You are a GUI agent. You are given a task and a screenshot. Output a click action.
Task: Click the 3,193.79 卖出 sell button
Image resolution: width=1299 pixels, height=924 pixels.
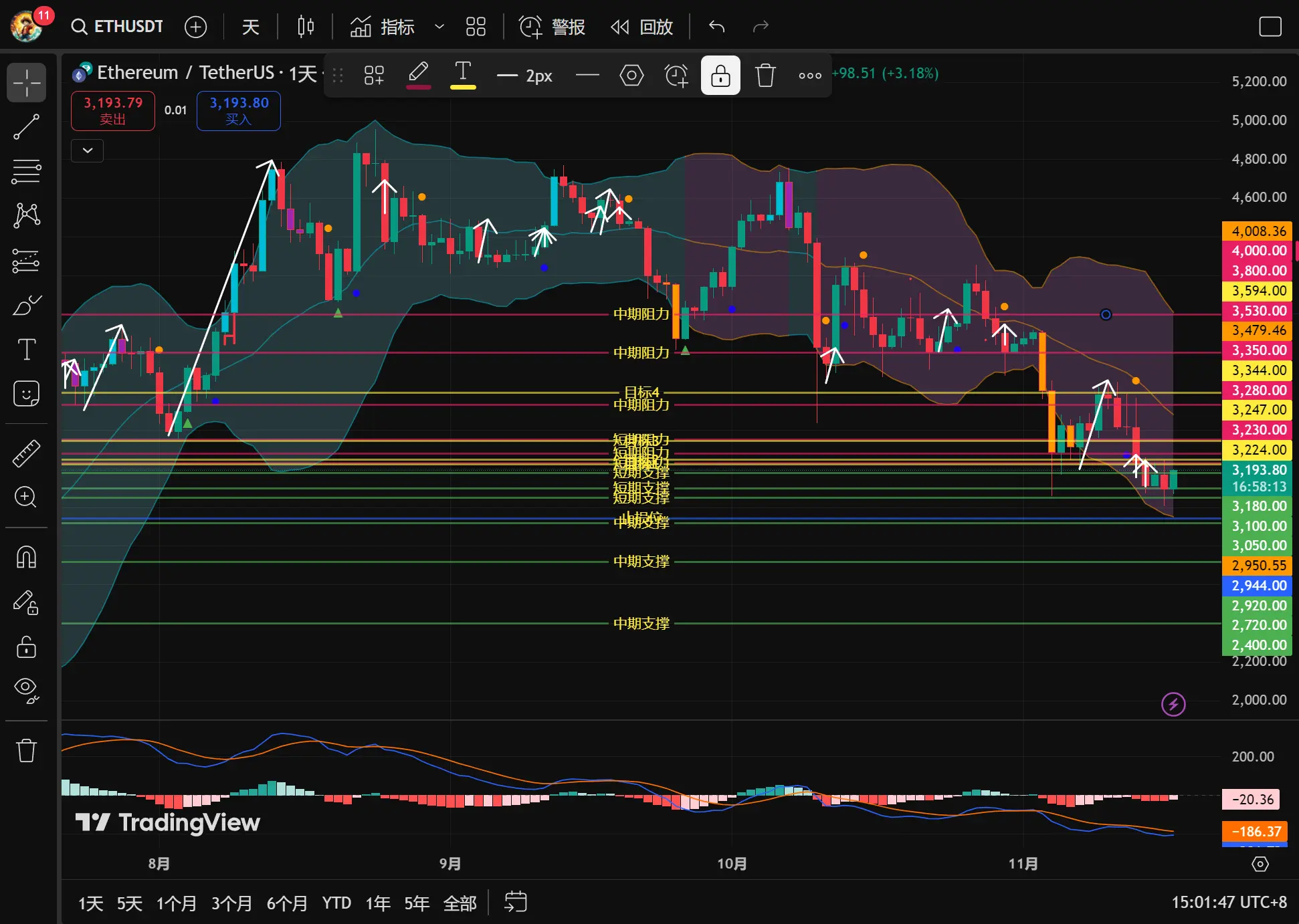pyautogui.click(x=113, y=110)
